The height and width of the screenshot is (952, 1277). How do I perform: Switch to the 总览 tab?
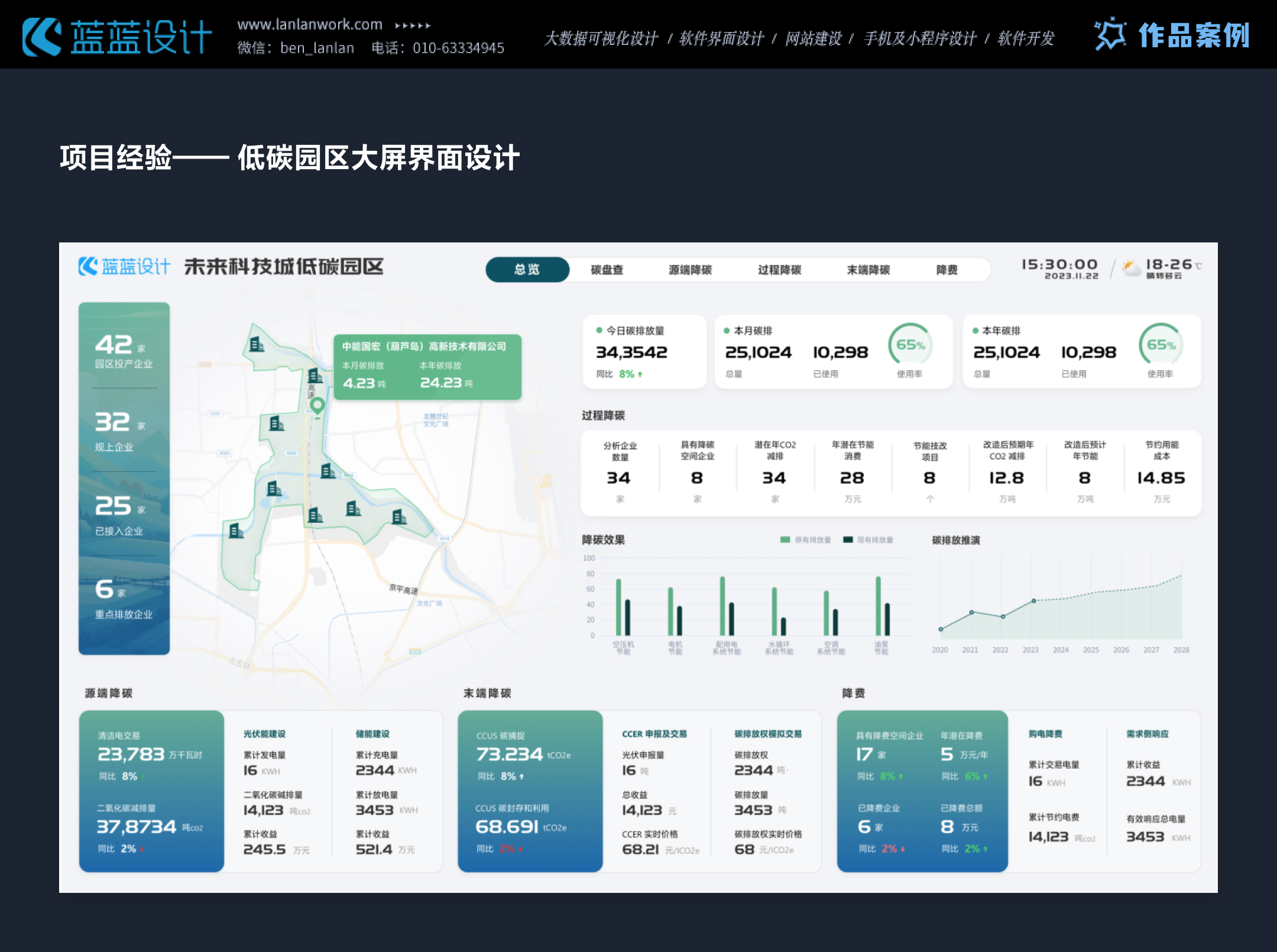[x=527, y=270]
